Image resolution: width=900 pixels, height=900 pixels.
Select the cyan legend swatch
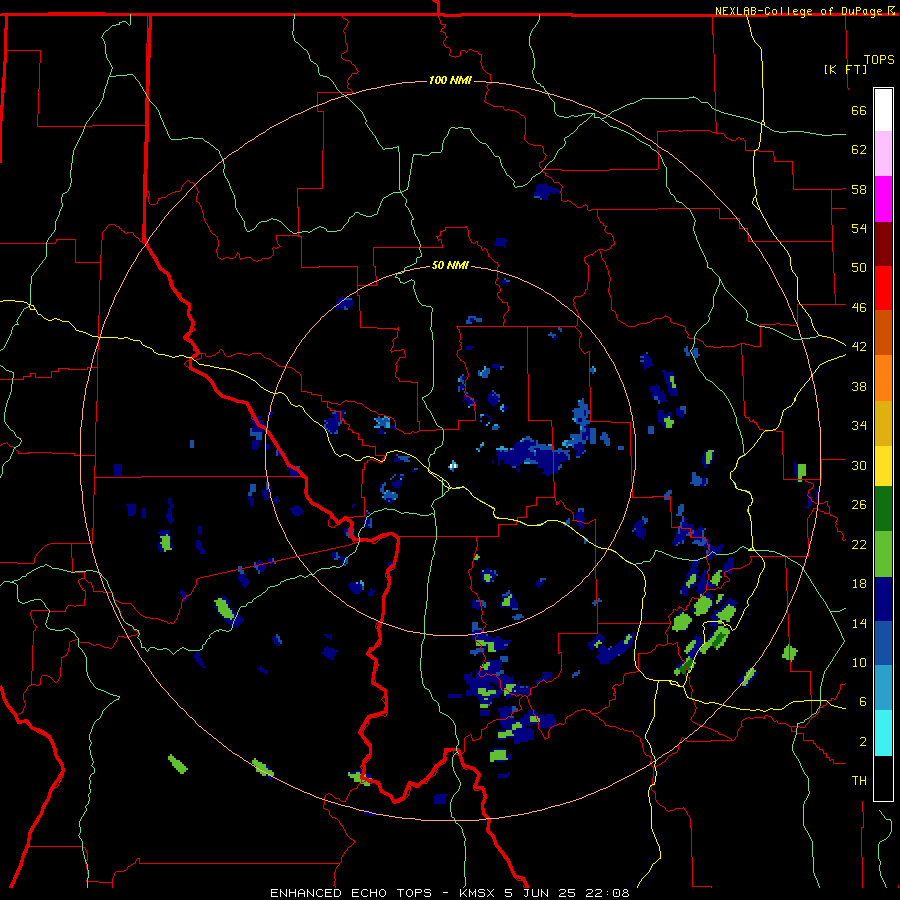(x=883, y=733)
